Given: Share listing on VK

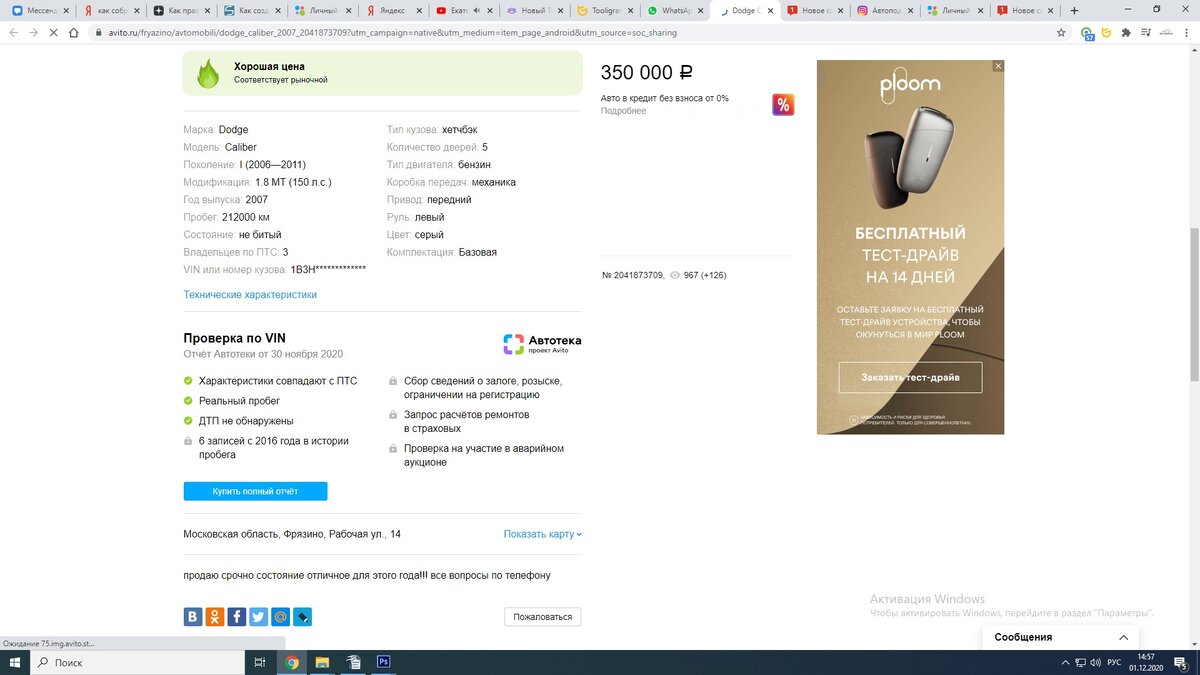Looking at the screenshot, I should pos(193,617).
